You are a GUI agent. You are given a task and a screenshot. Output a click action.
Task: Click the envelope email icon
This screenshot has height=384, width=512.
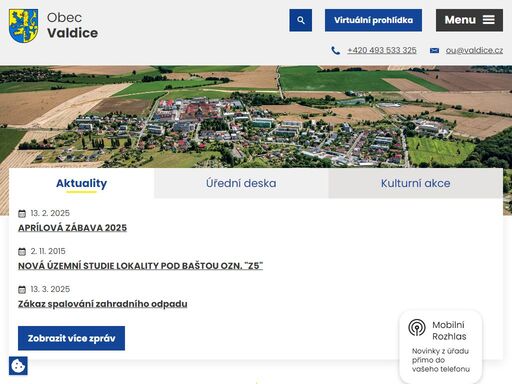click(434, 50)
